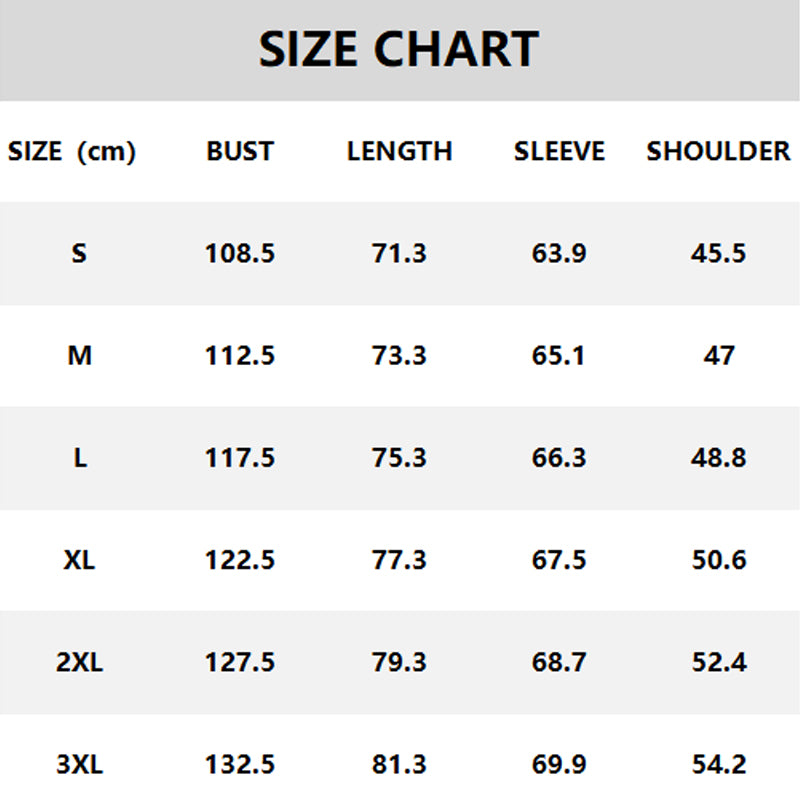Click the 108.5 bust value
This screenshot has height=800, width=800.
tap(240, 254)
